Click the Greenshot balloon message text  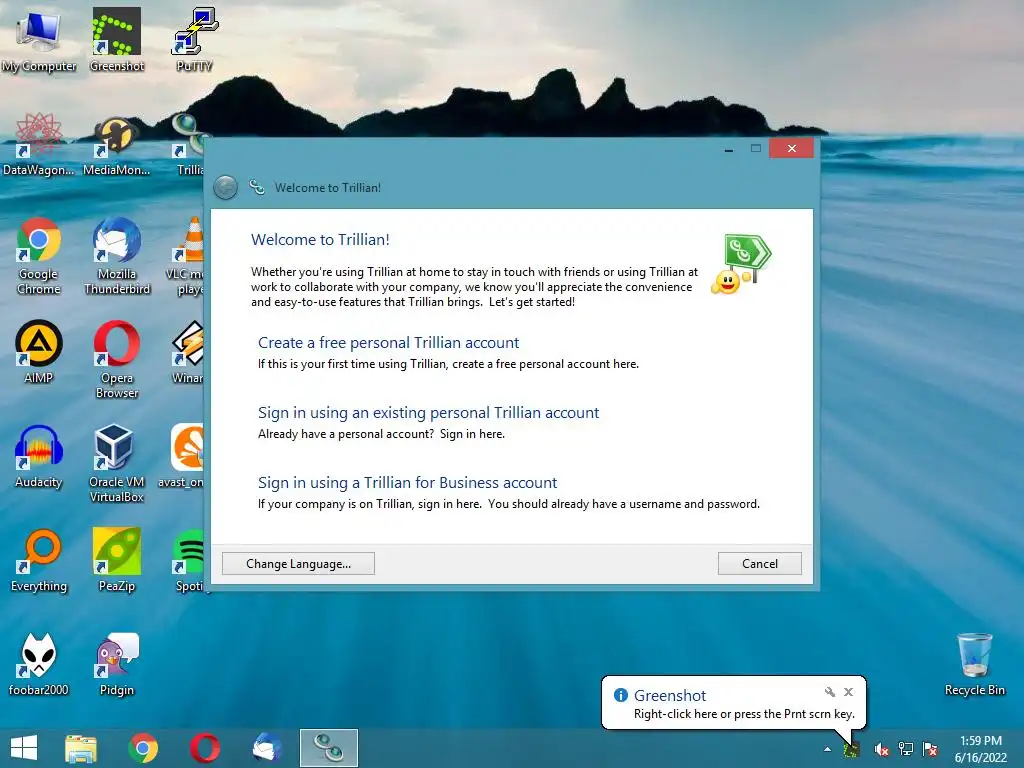744,714
